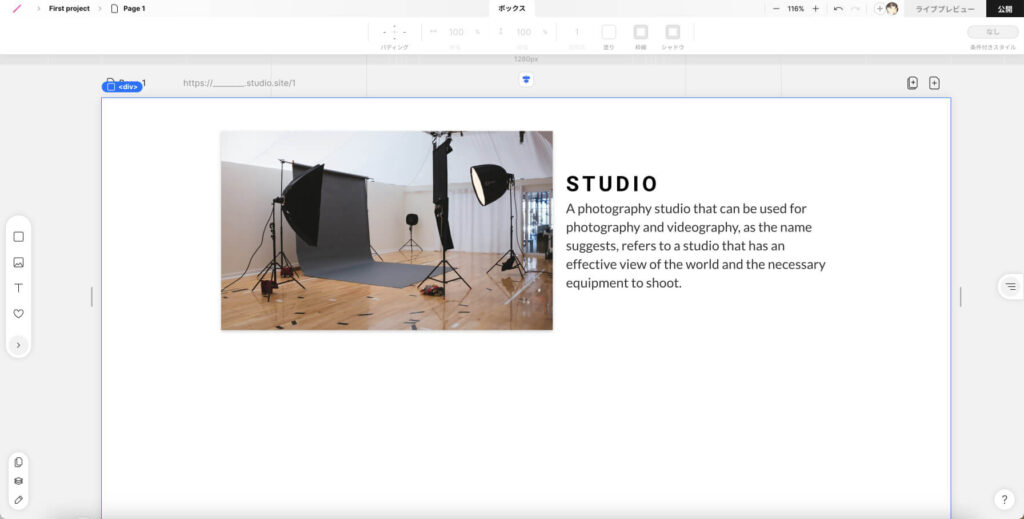Click the zoom in plus button
The height and width of the screenshot is (519, 1024).
815,8
